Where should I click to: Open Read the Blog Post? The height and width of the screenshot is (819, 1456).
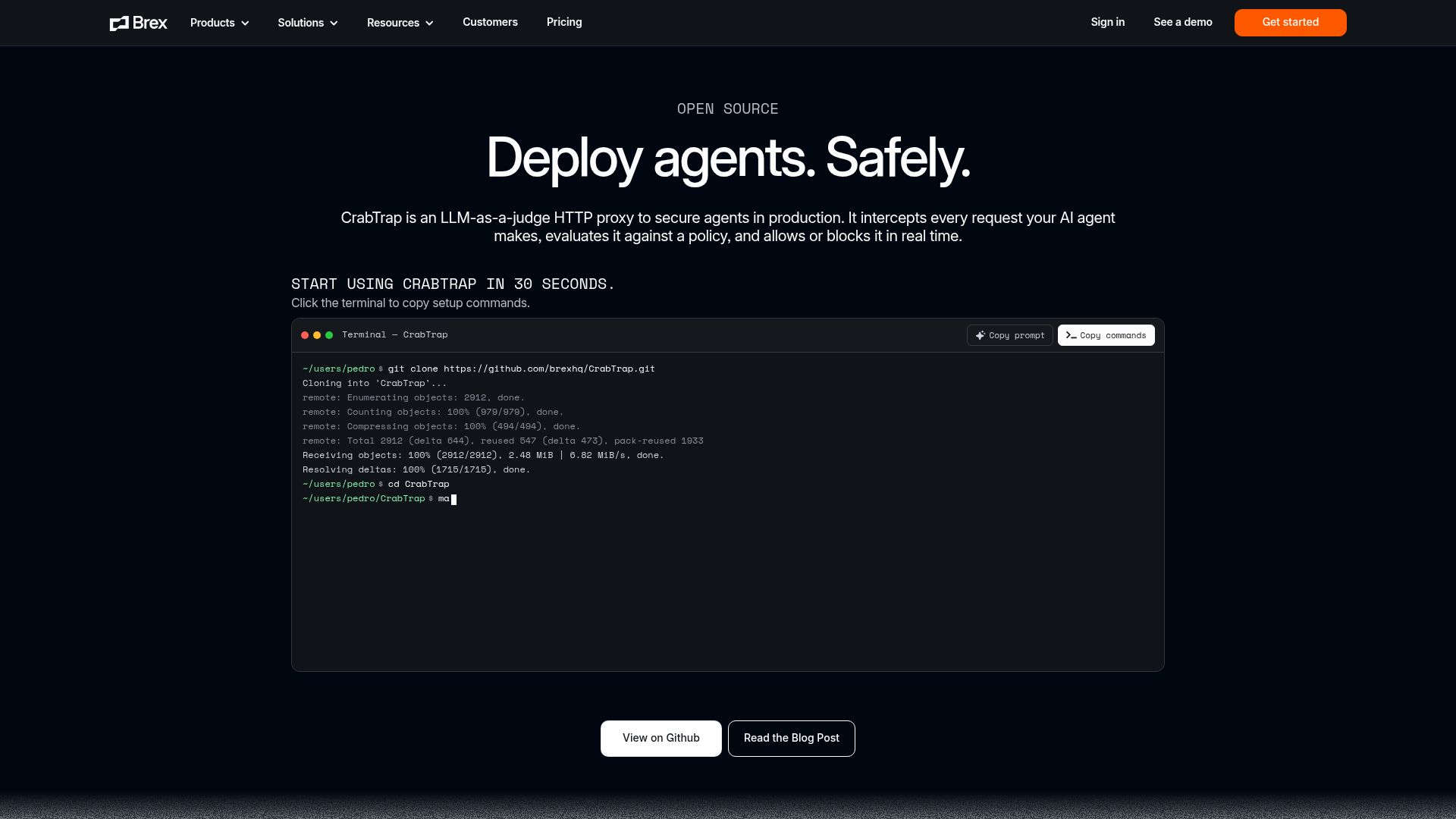click(791, 739)
